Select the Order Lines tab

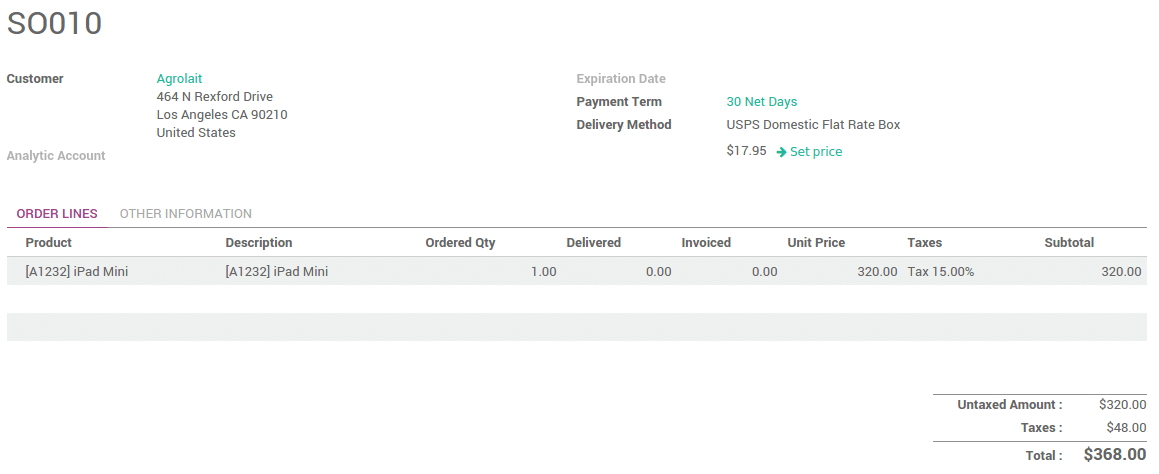(x=57, y=214)
